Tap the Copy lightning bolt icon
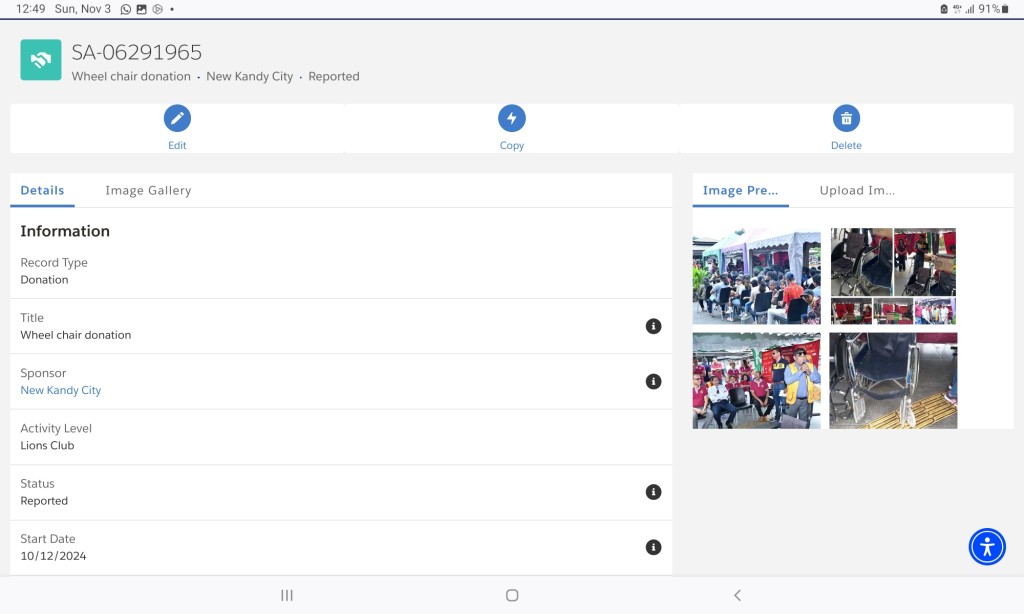Image resolution: width=1024 pixels, height=614 pixels. click(512, 118)
